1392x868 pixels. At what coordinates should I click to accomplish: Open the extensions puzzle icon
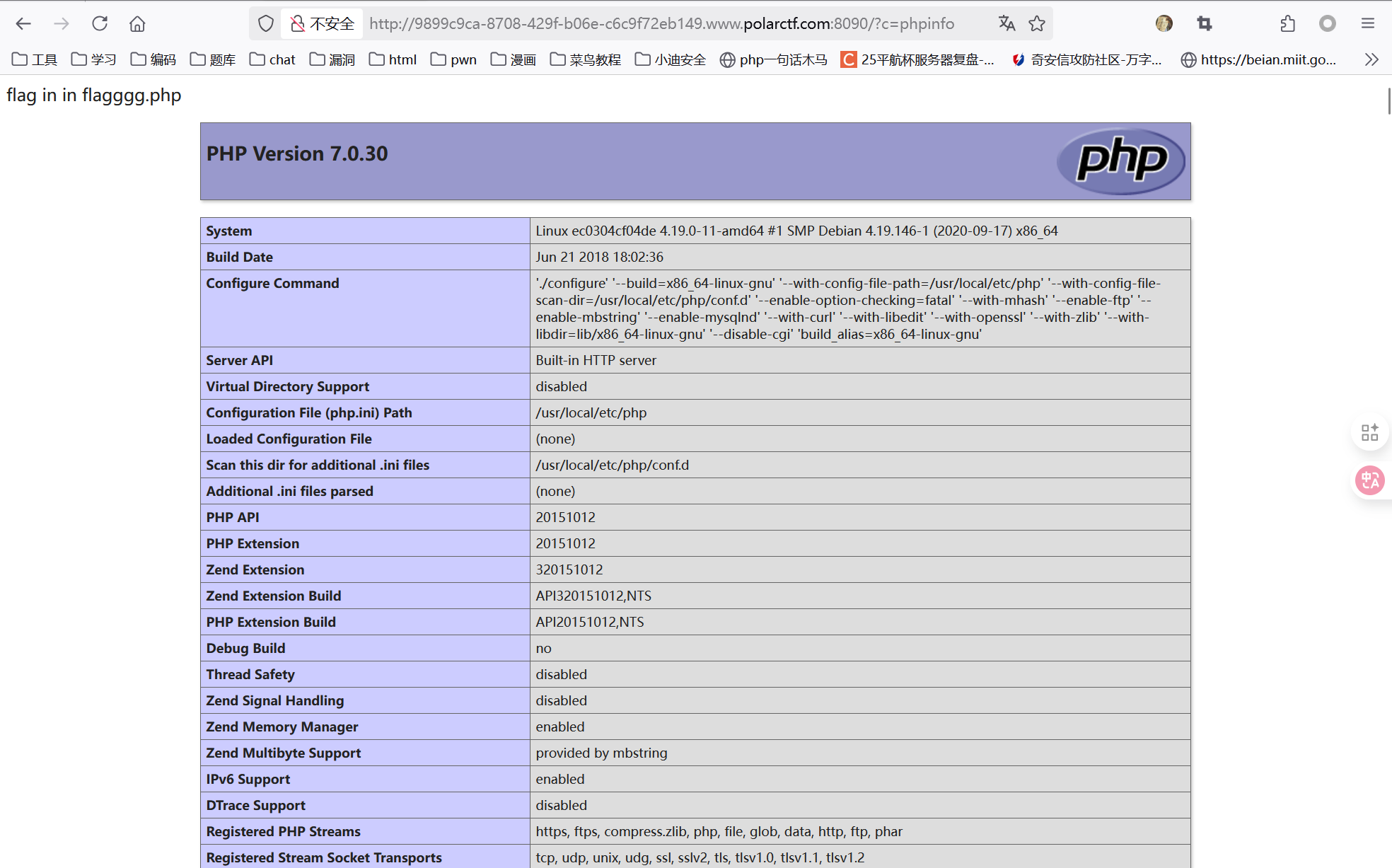pos(1287,23)
